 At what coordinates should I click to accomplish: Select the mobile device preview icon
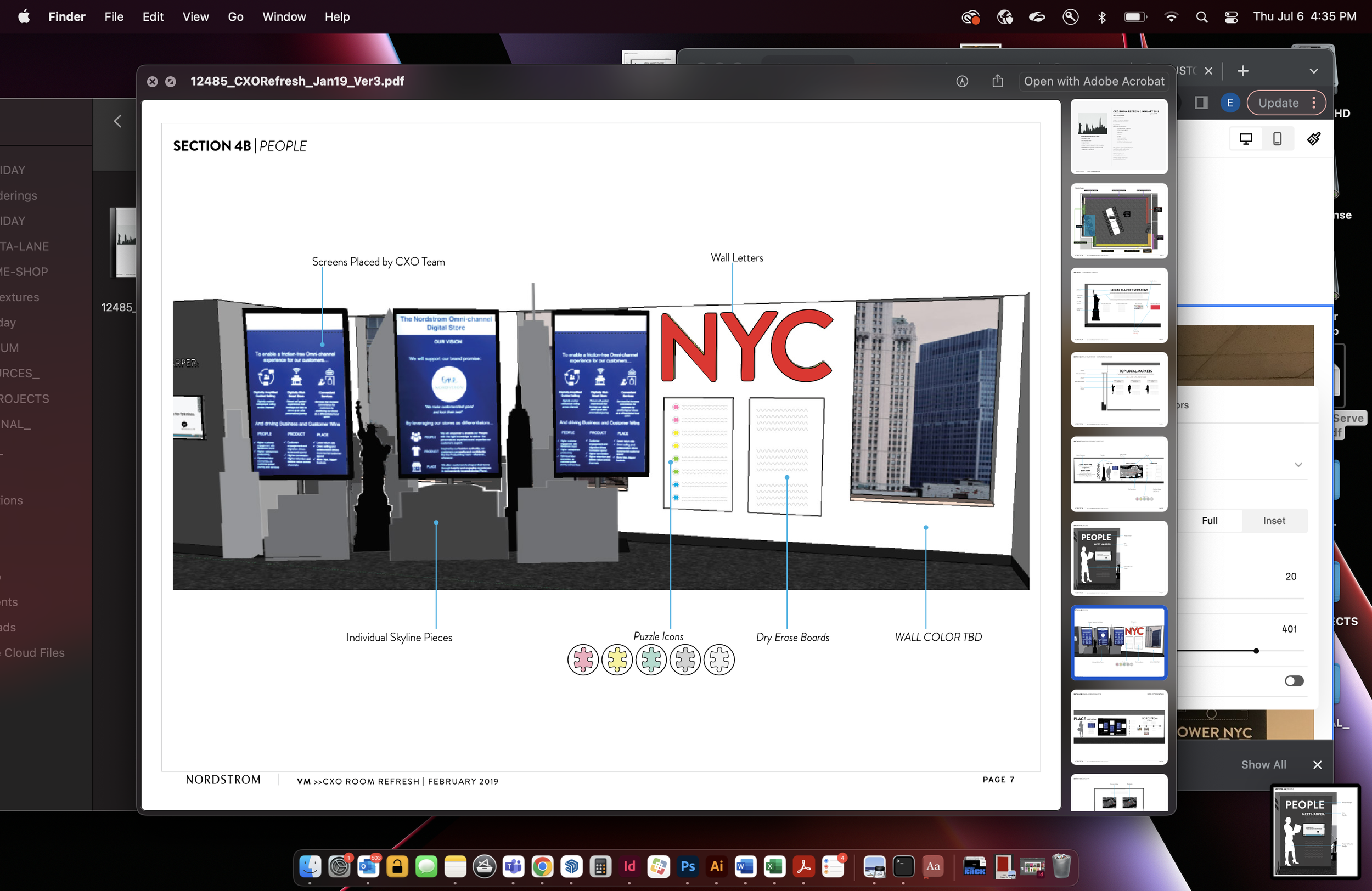(1277, 139)
